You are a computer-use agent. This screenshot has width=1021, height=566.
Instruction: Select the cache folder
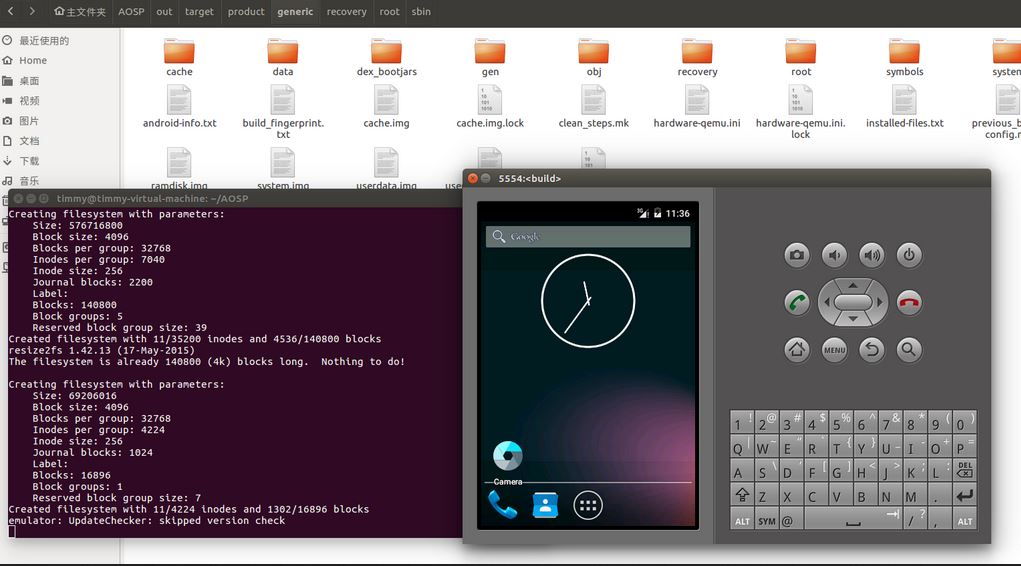pyautogui.click(x=179, y=57)
